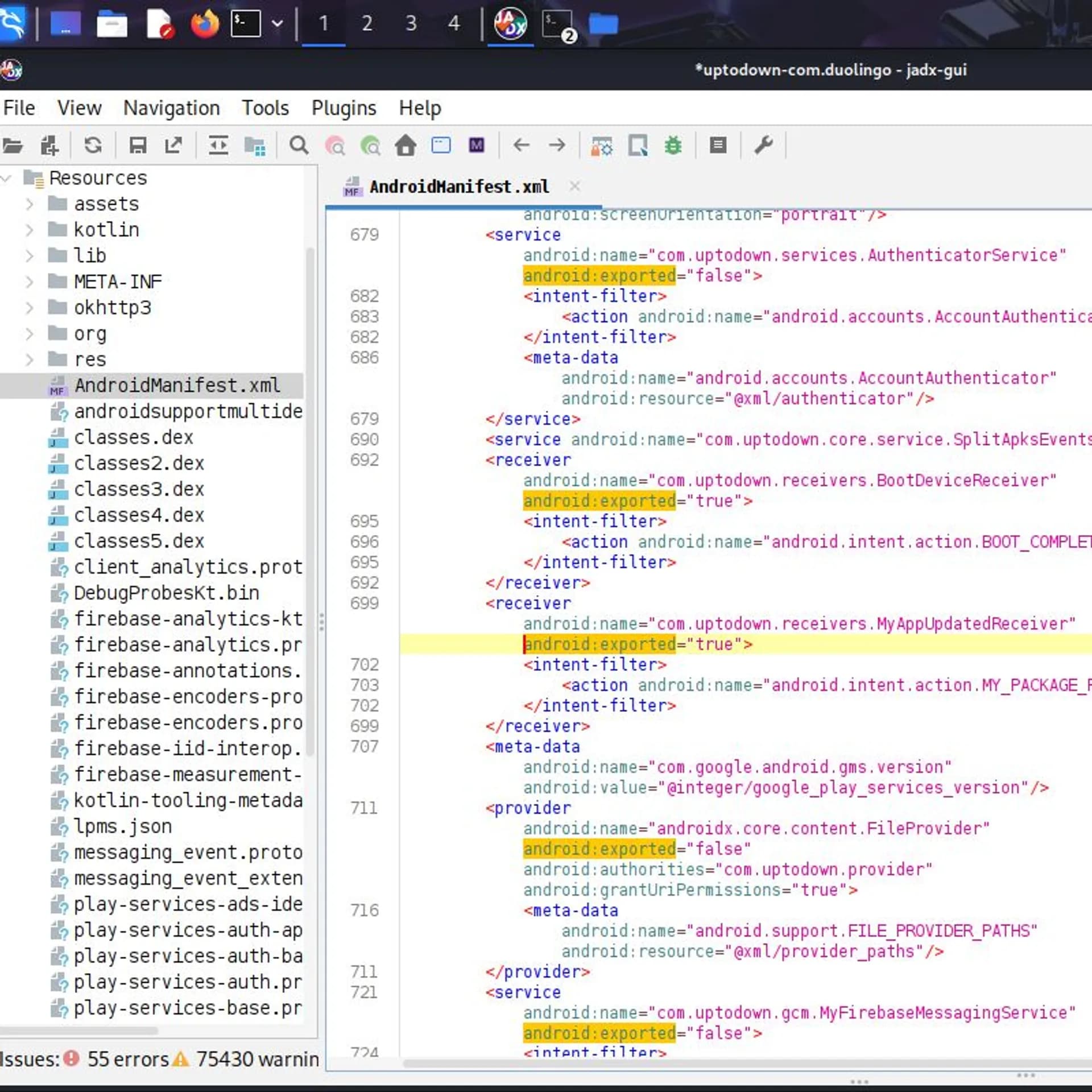1092x1092 pixels.
Task: Open the File menu
Action: 19,107
